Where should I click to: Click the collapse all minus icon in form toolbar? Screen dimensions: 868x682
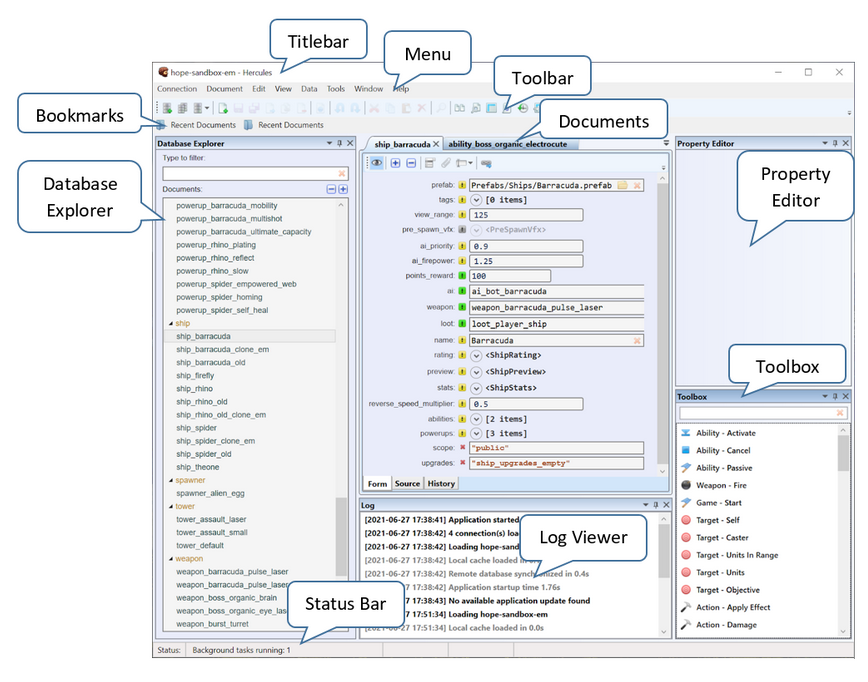410,163
